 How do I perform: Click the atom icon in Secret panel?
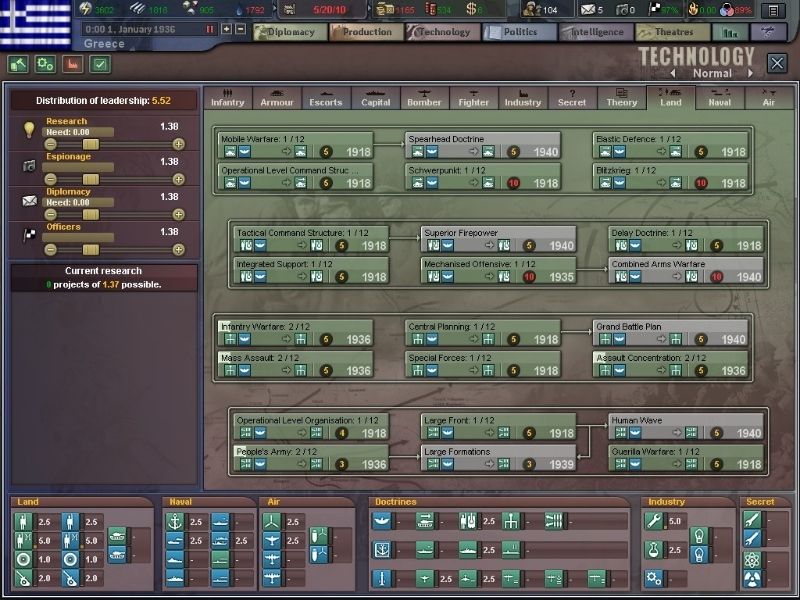752,559
